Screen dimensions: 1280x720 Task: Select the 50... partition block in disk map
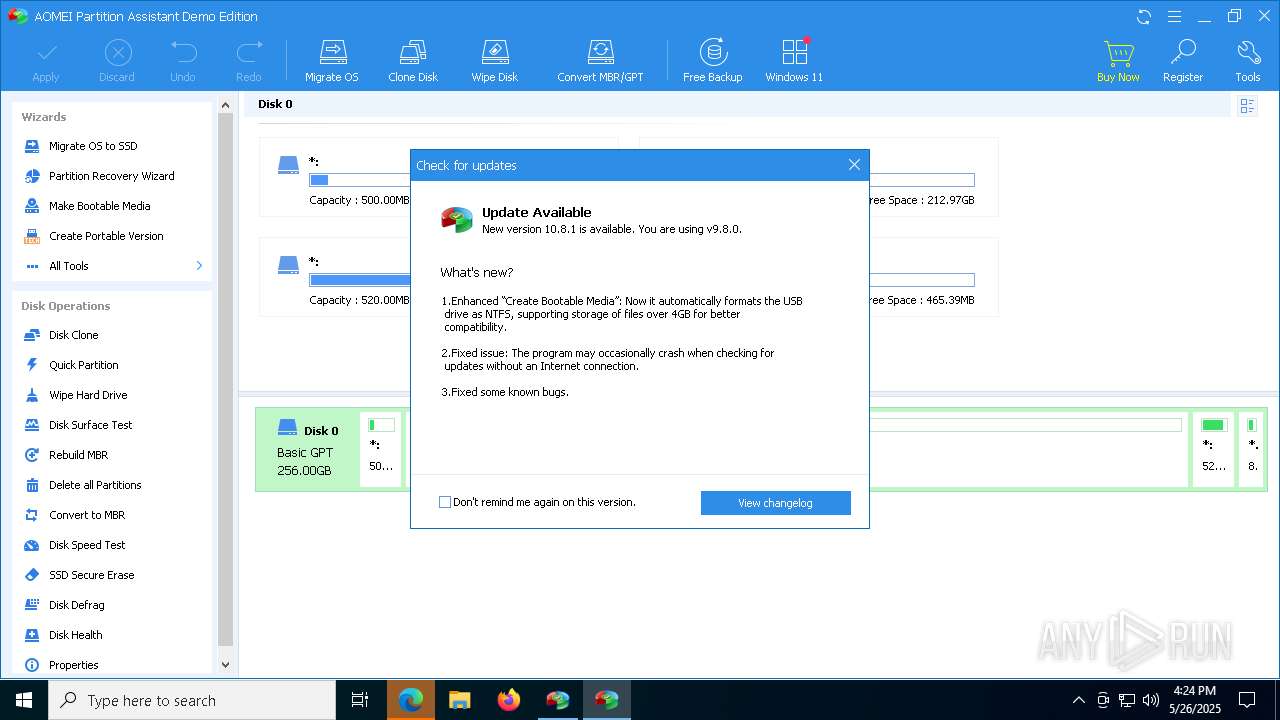point(381,450)
